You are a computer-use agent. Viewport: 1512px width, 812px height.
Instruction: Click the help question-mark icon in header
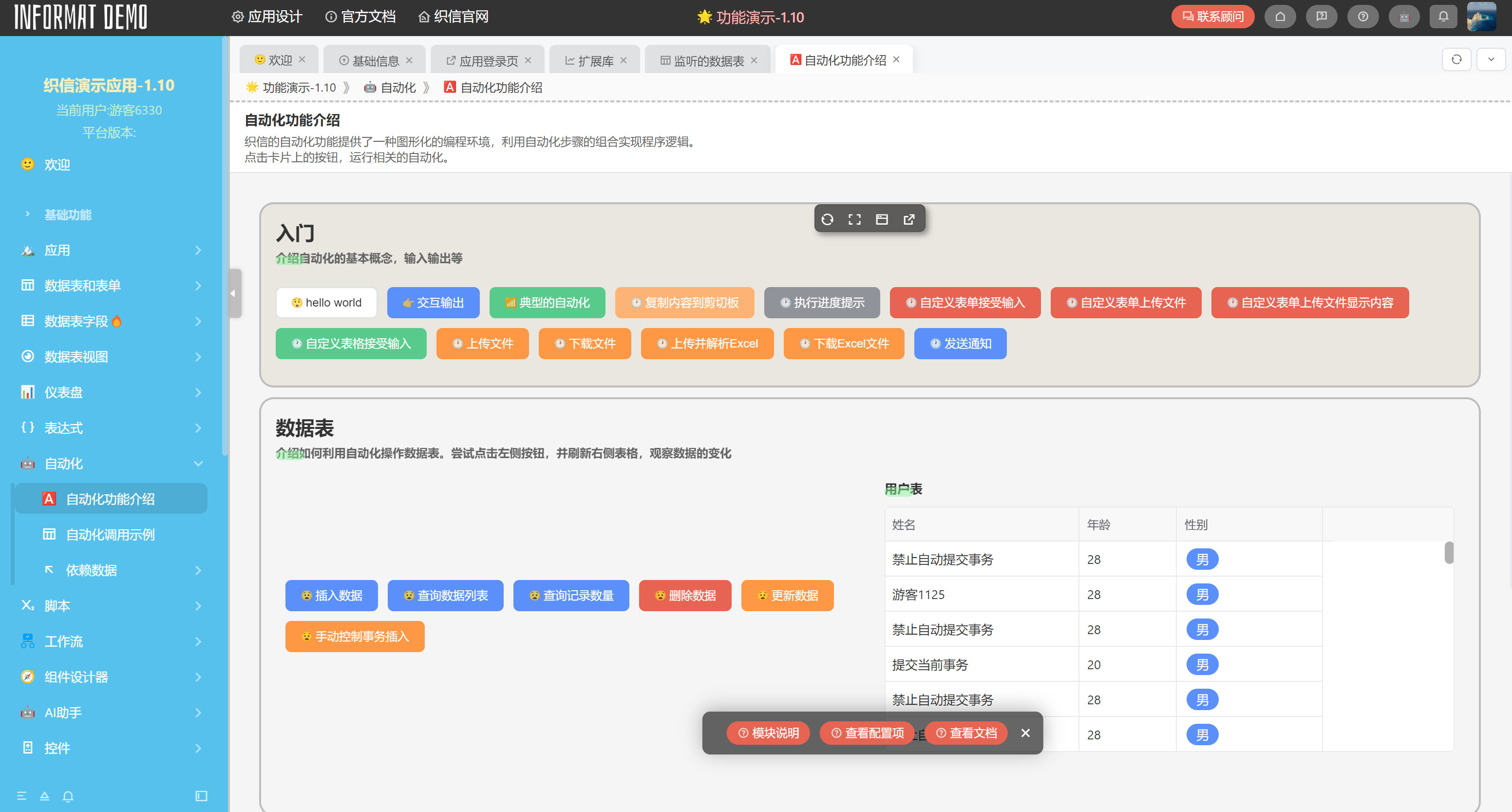1363,17
